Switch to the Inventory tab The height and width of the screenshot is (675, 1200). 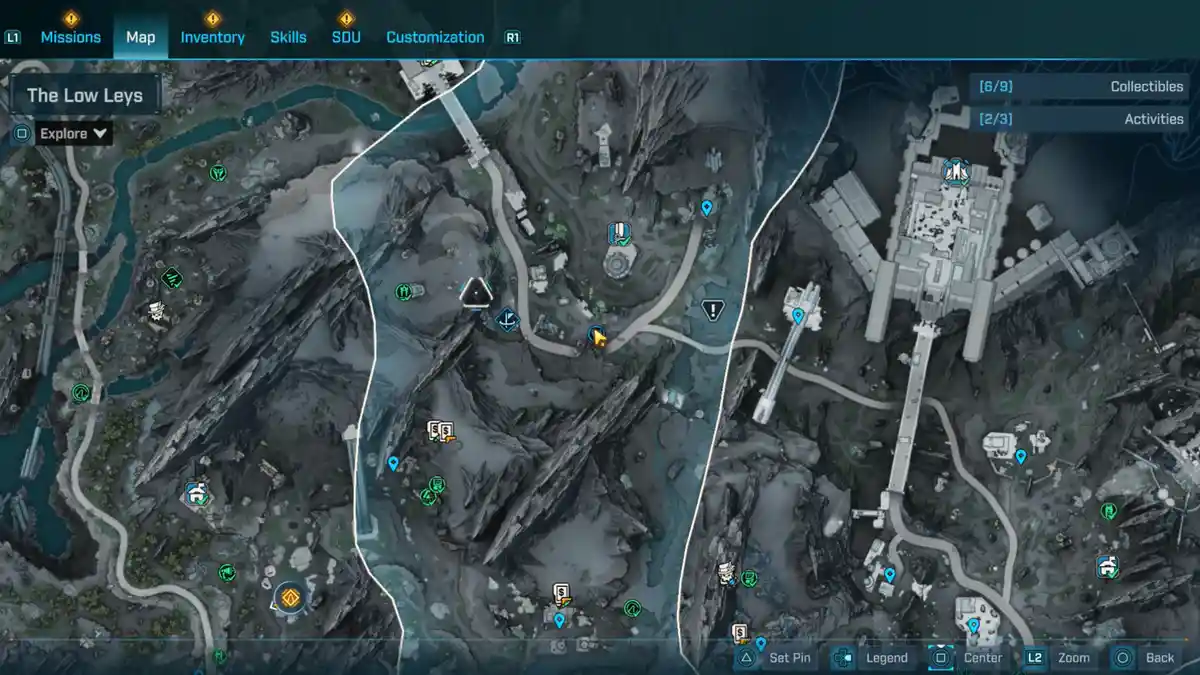[212, 37]
